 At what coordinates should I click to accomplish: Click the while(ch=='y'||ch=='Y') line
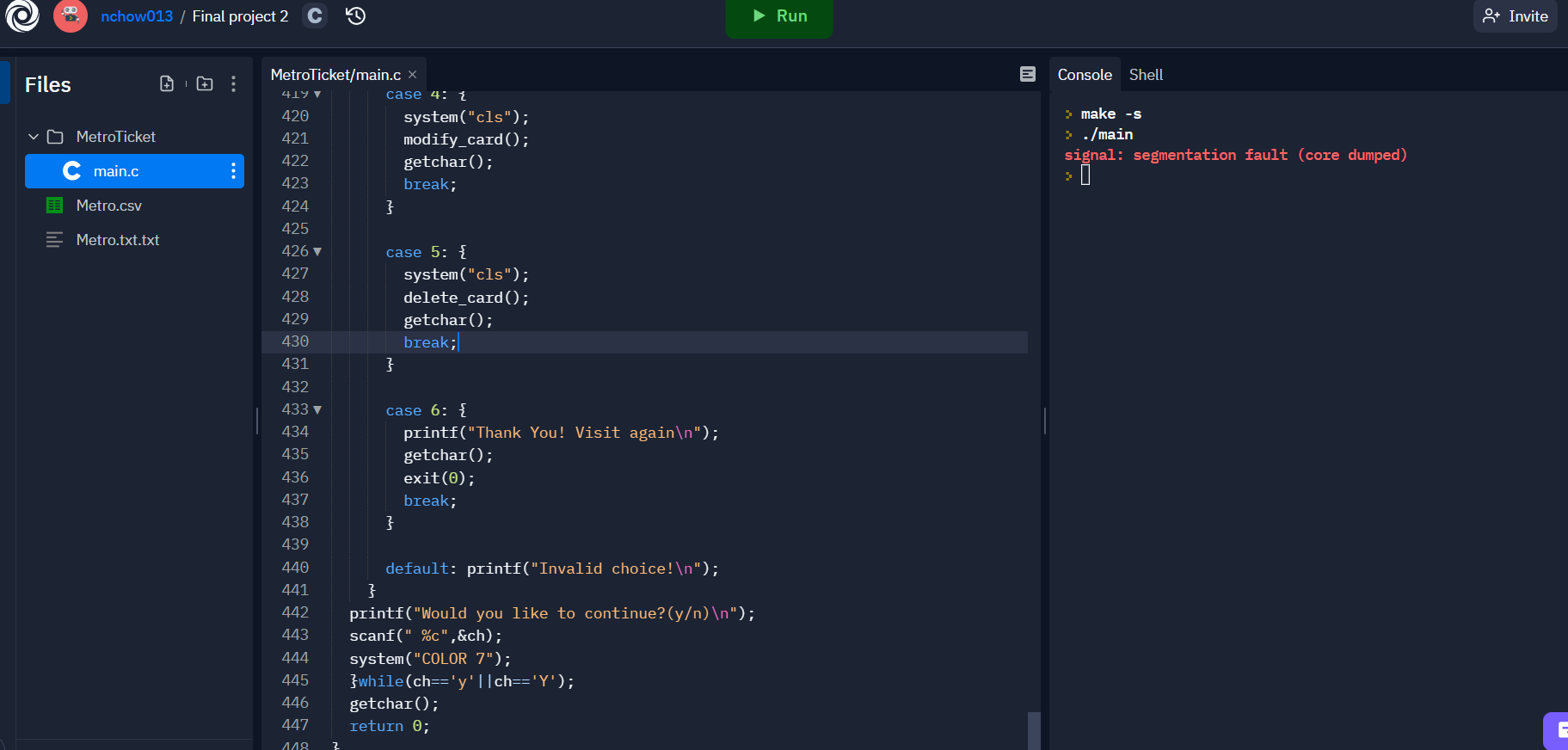point(462,681)
